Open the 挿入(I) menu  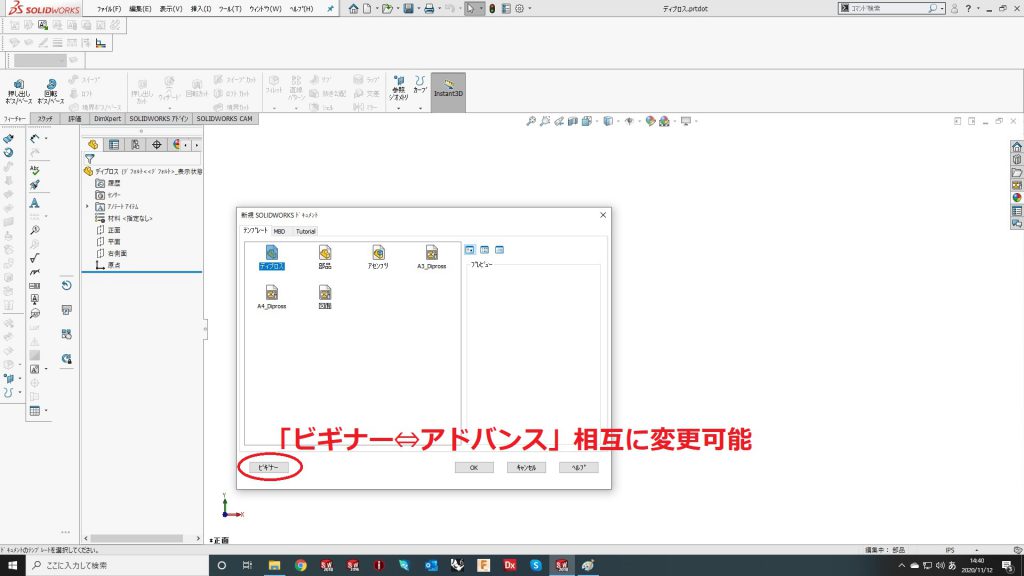tap(200, 9)
